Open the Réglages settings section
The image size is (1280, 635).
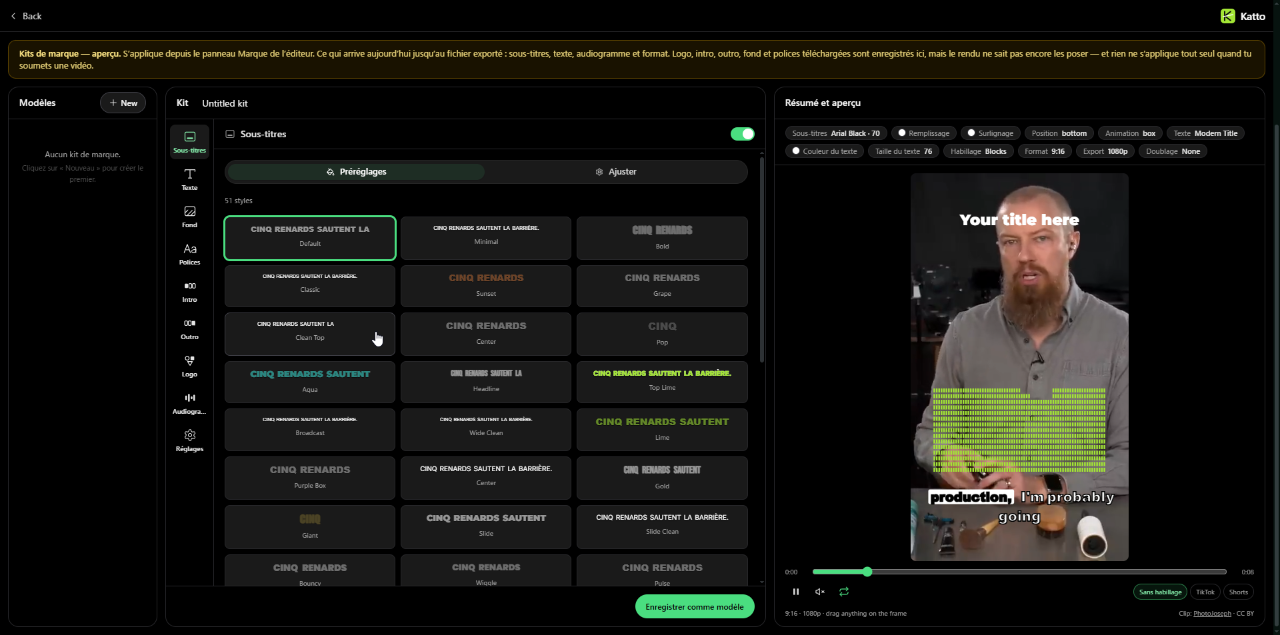pos(189,440)
